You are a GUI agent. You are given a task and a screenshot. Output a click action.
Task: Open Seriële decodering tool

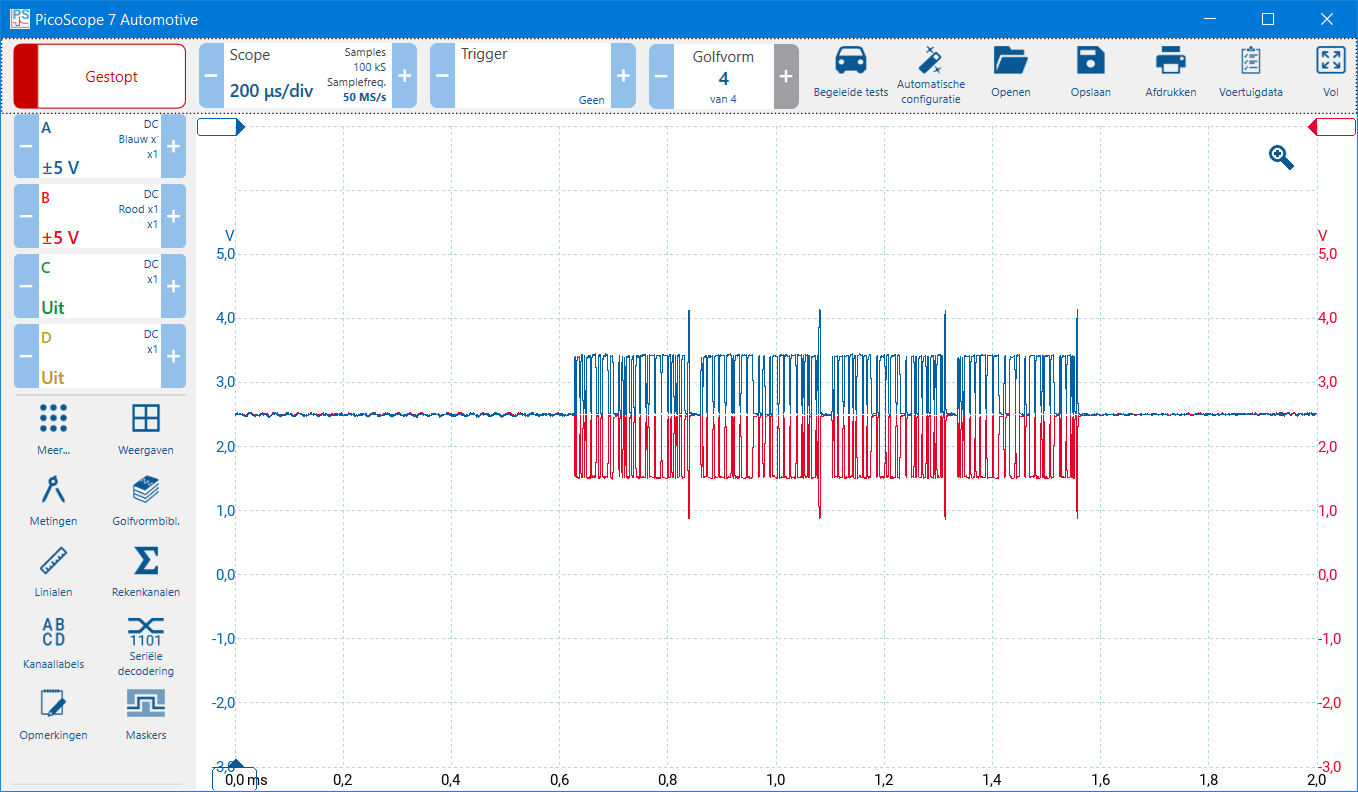click(146, 631)
